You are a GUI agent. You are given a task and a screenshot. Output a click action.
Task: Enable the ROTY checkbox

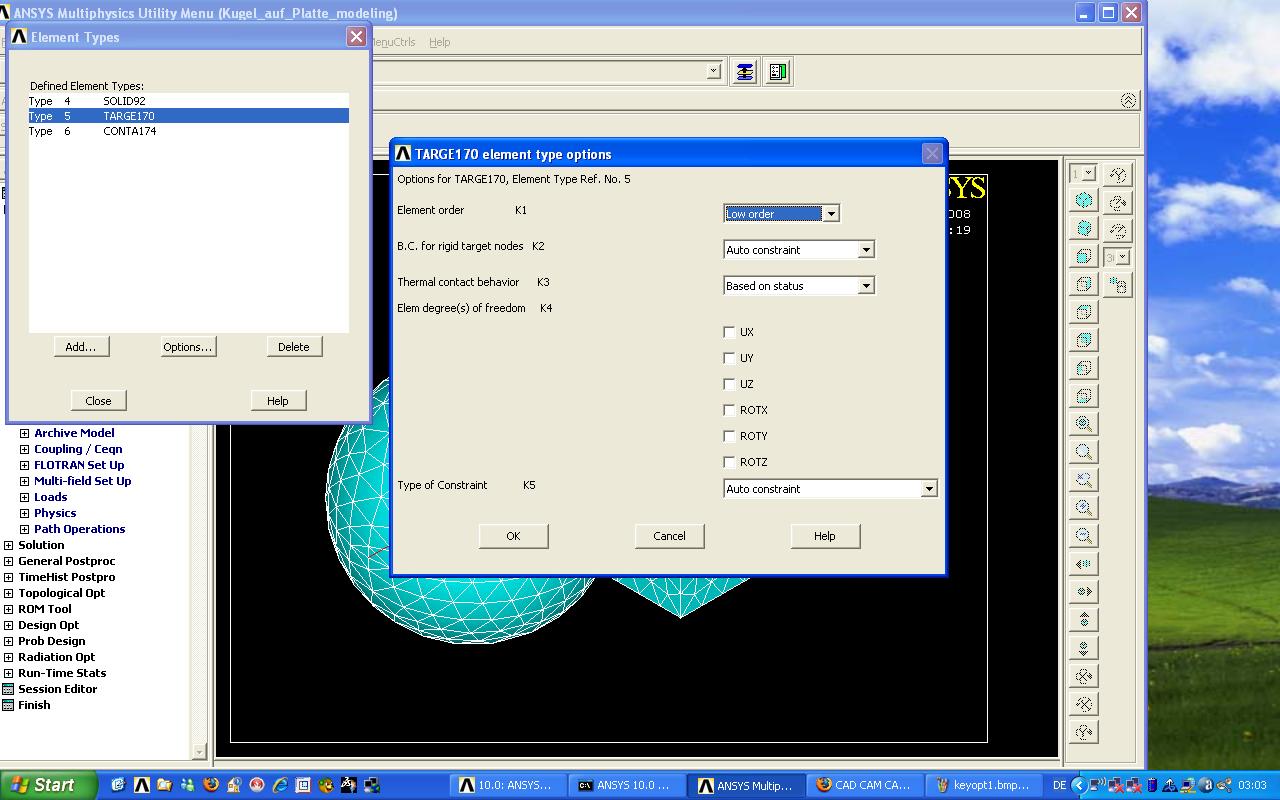pyautogui.click(x=729, y=436)
